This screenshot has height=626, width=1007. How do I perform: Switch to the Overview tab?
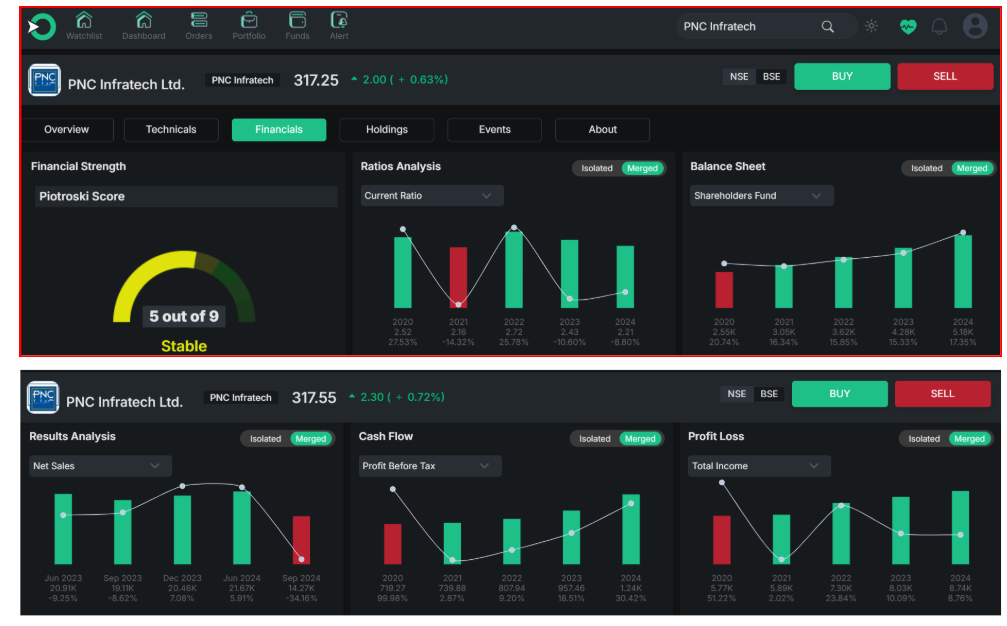[x=67, y=130]
